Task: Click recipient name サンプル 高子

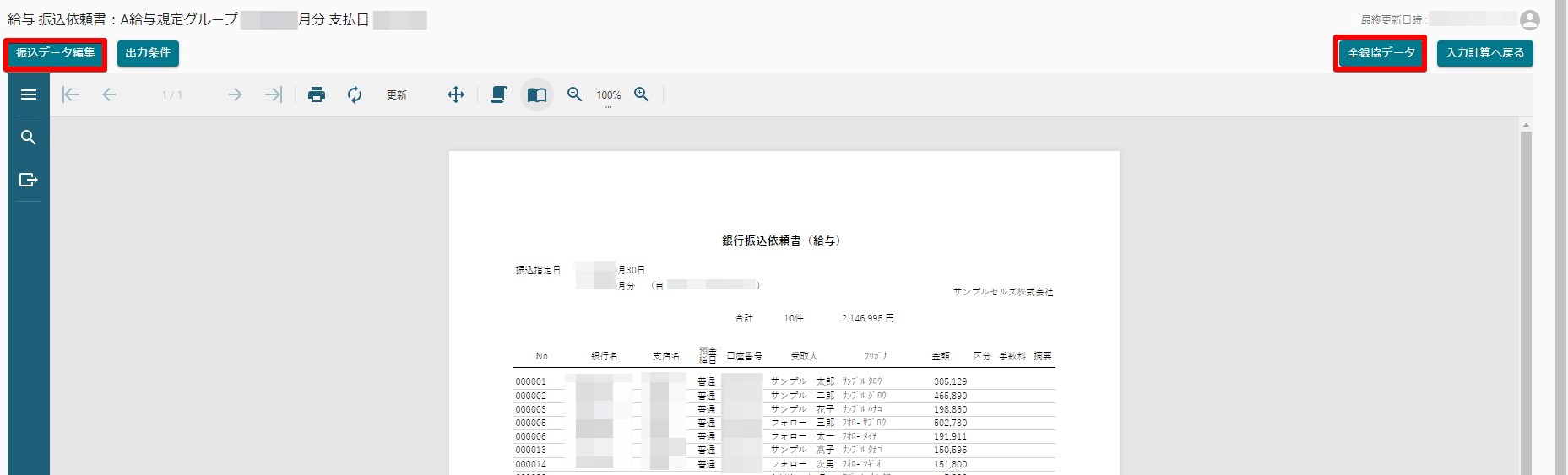Action: 802,450
